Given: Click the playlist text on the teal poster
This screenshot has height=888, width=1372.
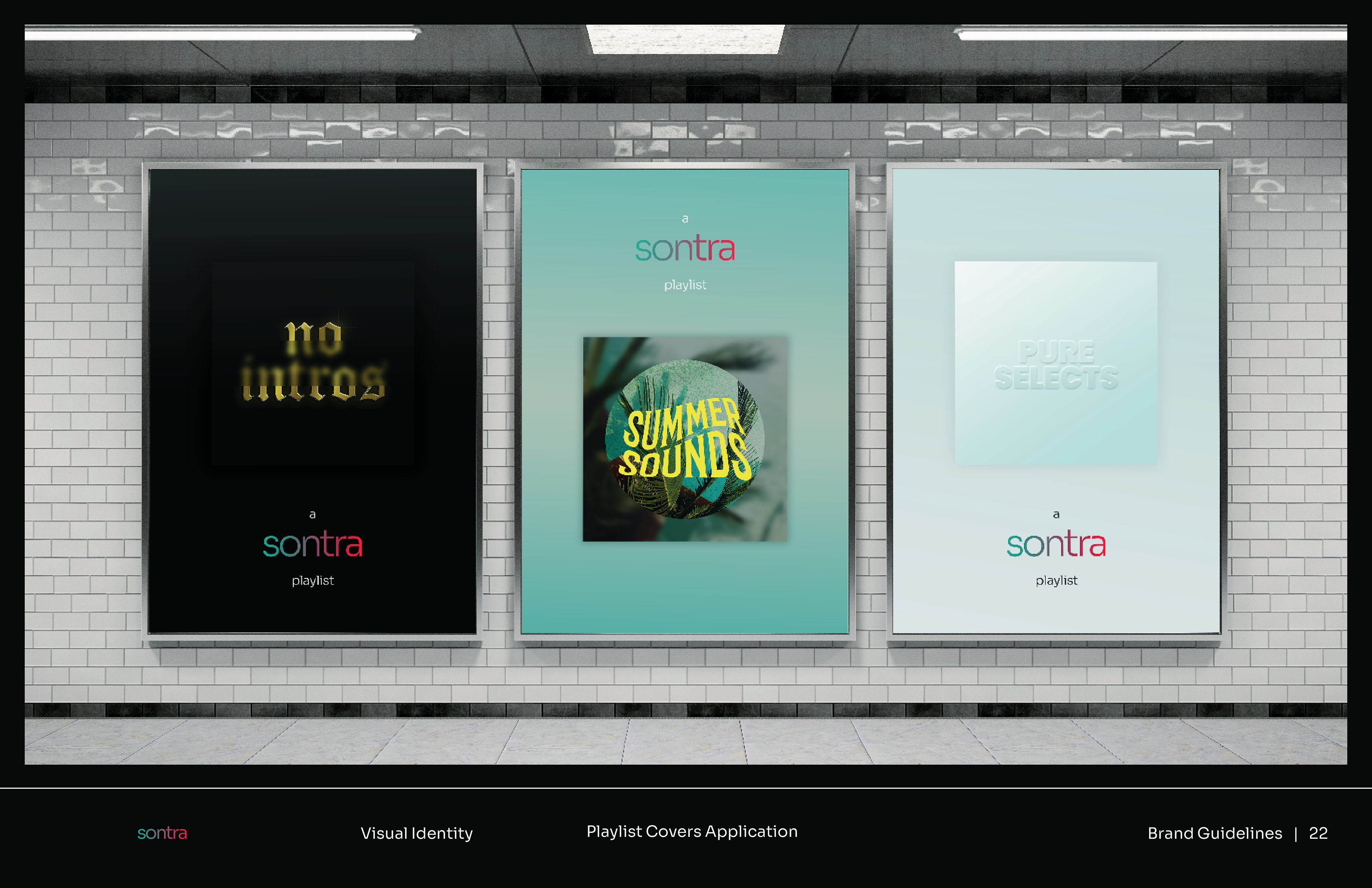Looking at the screenshot, I should pyautogui.click(x=685, y=285).
